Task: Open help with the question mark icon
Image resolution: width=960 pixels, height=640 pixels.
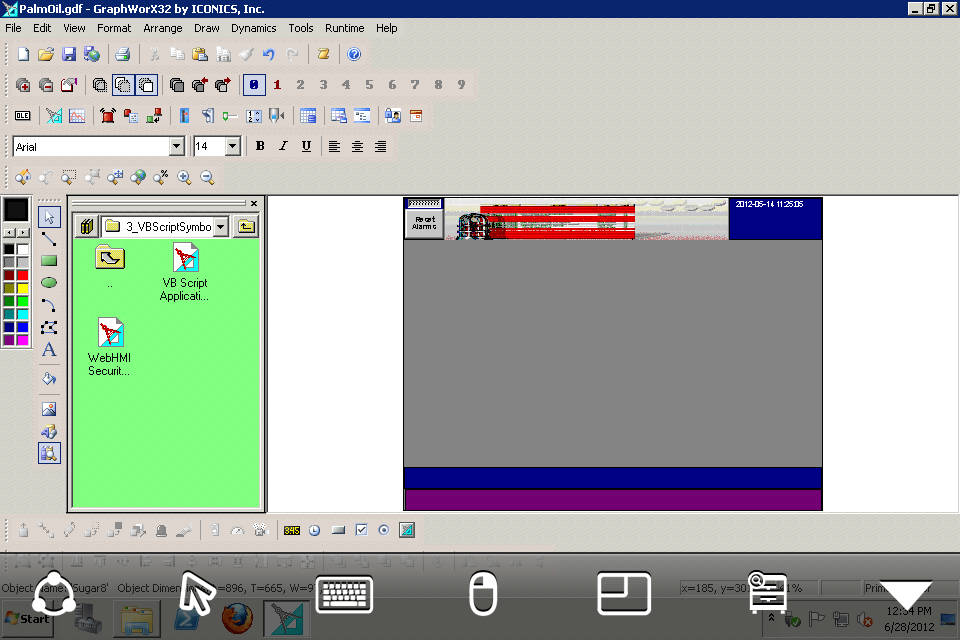Action: 354,55
